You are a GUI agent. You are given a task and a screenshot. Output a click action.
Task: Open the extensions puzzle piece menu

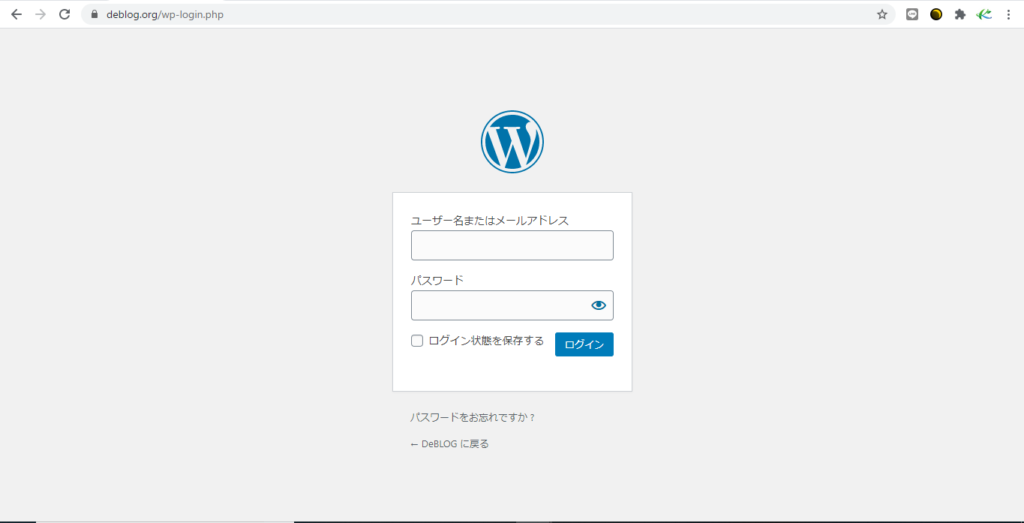point(959,14)
